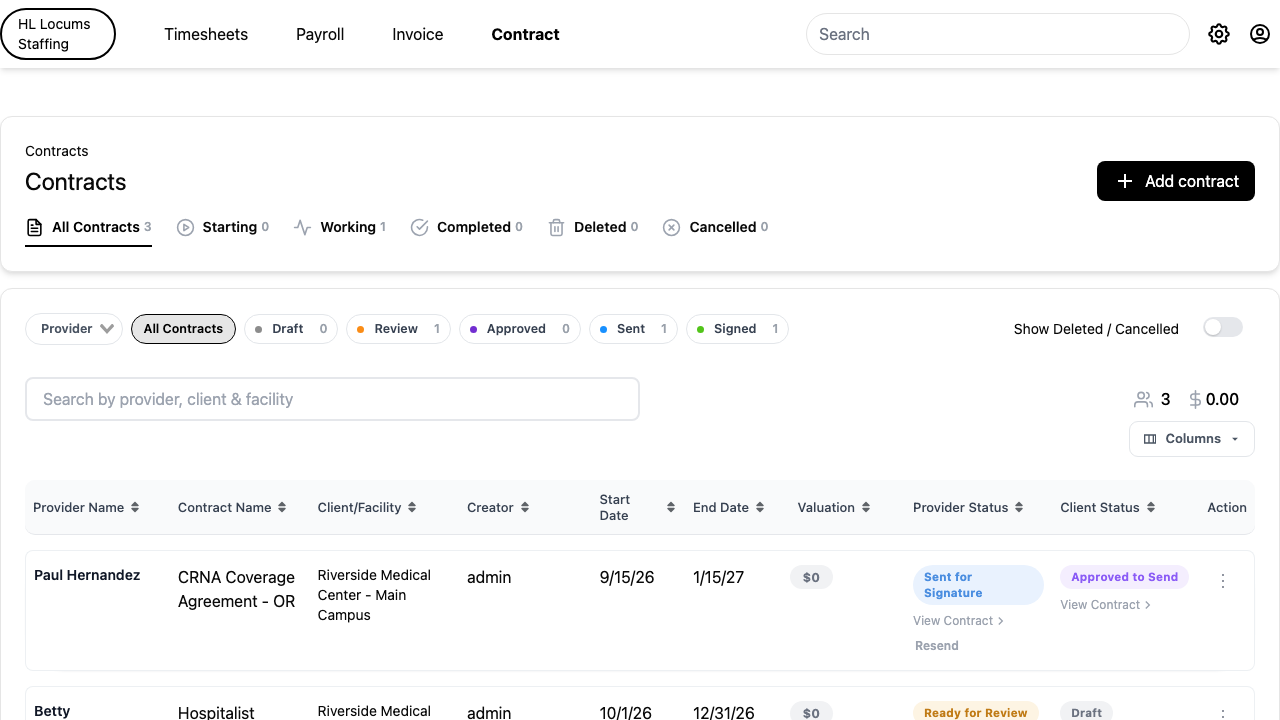Click the Starting play-circle icon
Viewport: 1280px width, 720px height.
coord(185,227)
